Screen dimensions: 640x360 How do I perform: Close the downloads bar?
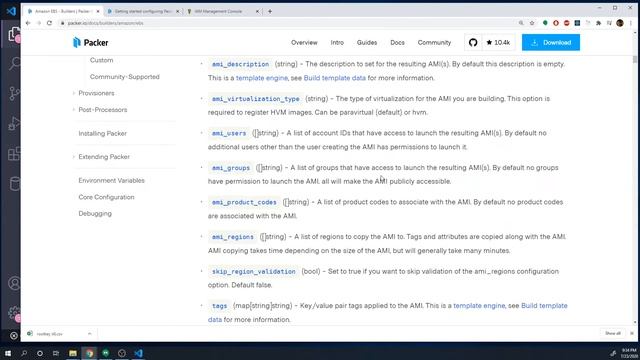tap(632, 333)
